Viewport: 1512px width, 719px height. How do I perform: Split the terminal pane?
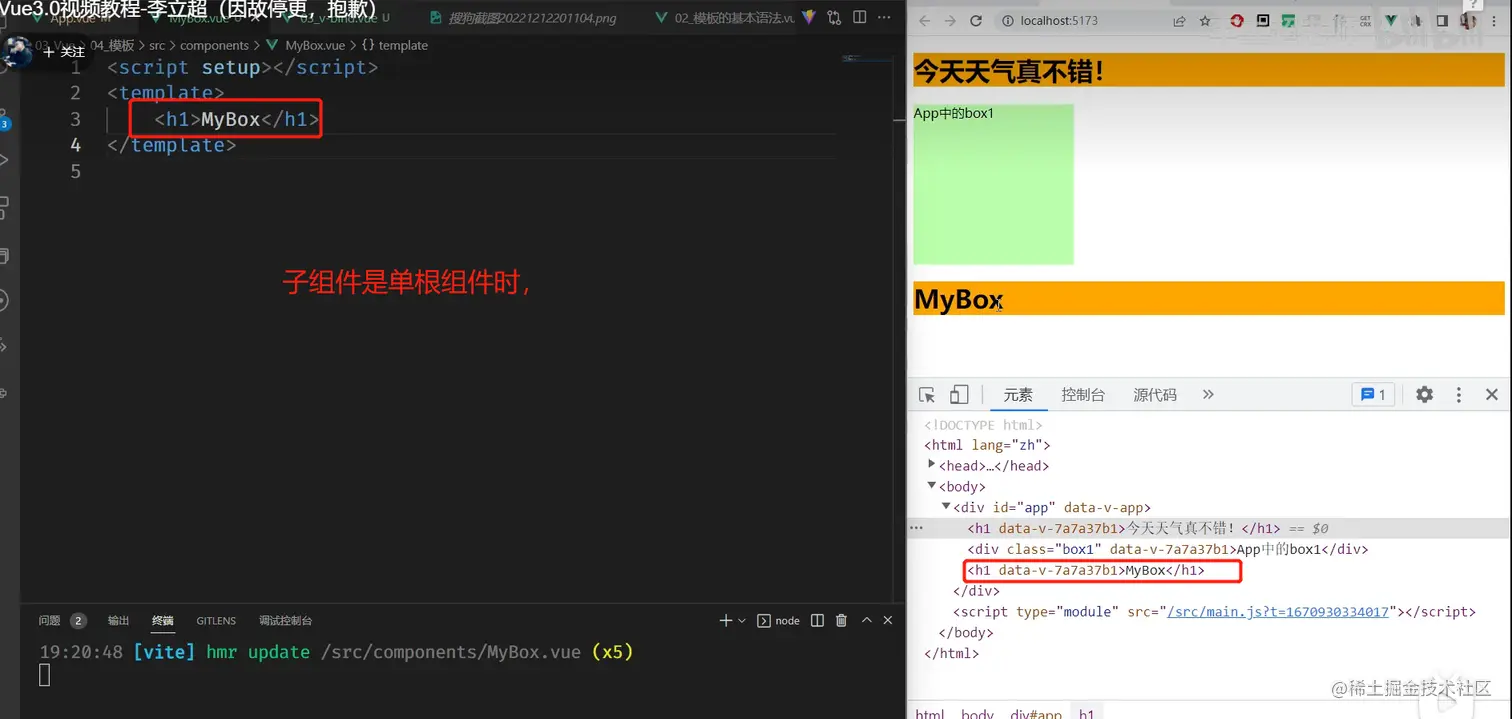[x=817, y=621]
